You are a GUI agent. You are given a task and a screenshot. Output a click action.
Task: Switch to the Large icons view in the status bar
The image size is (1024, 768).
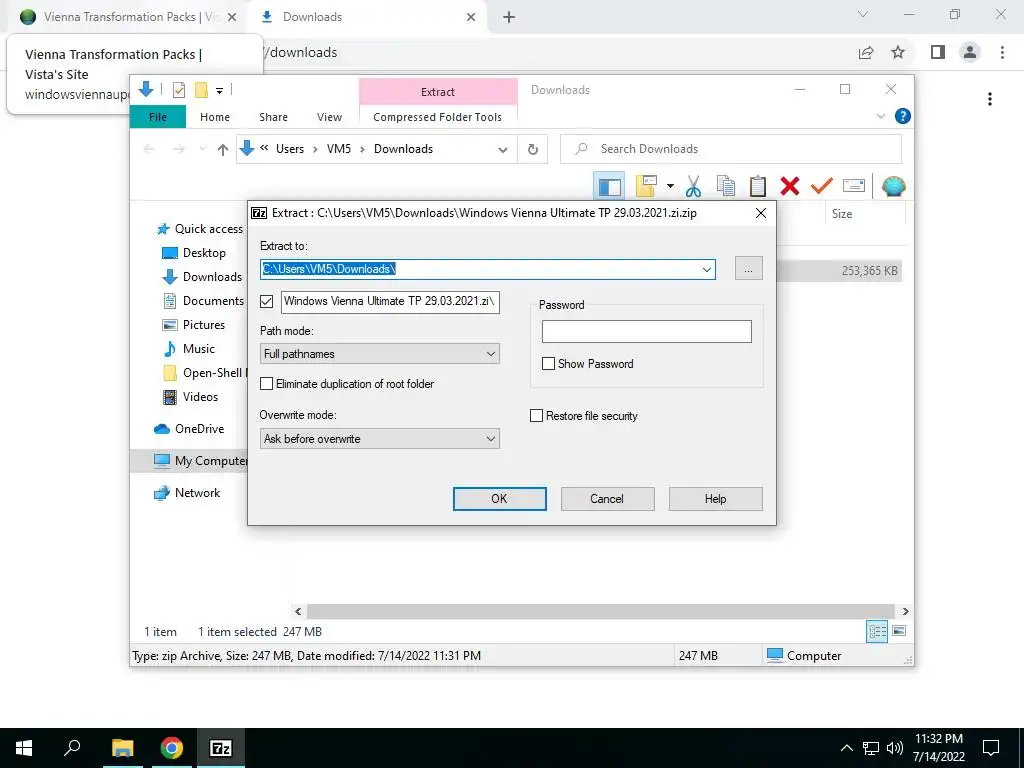pyautogui.click(x=899, y=631)
